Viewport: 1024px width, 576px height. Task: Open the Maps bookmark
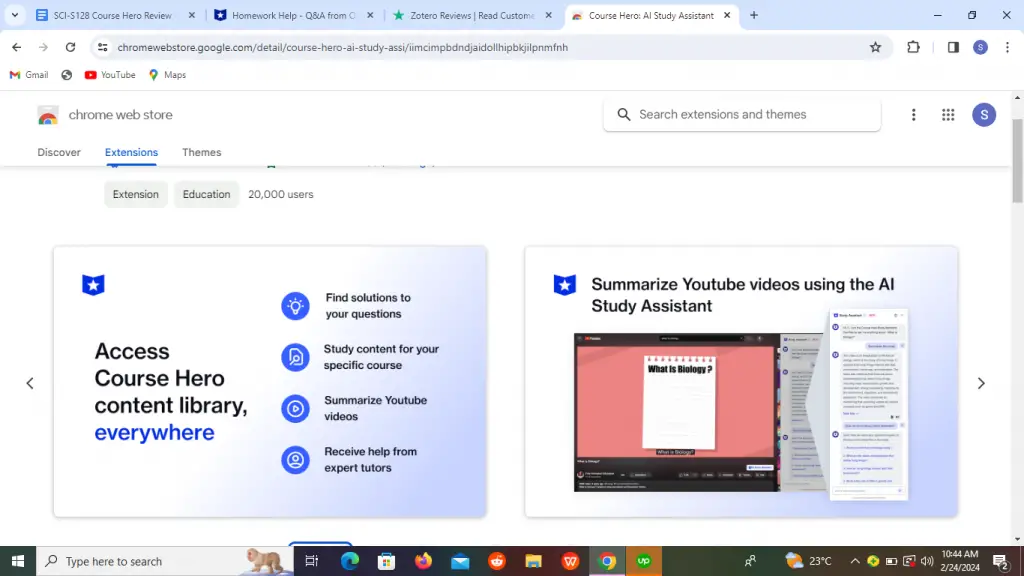click(x=167, y=75)
